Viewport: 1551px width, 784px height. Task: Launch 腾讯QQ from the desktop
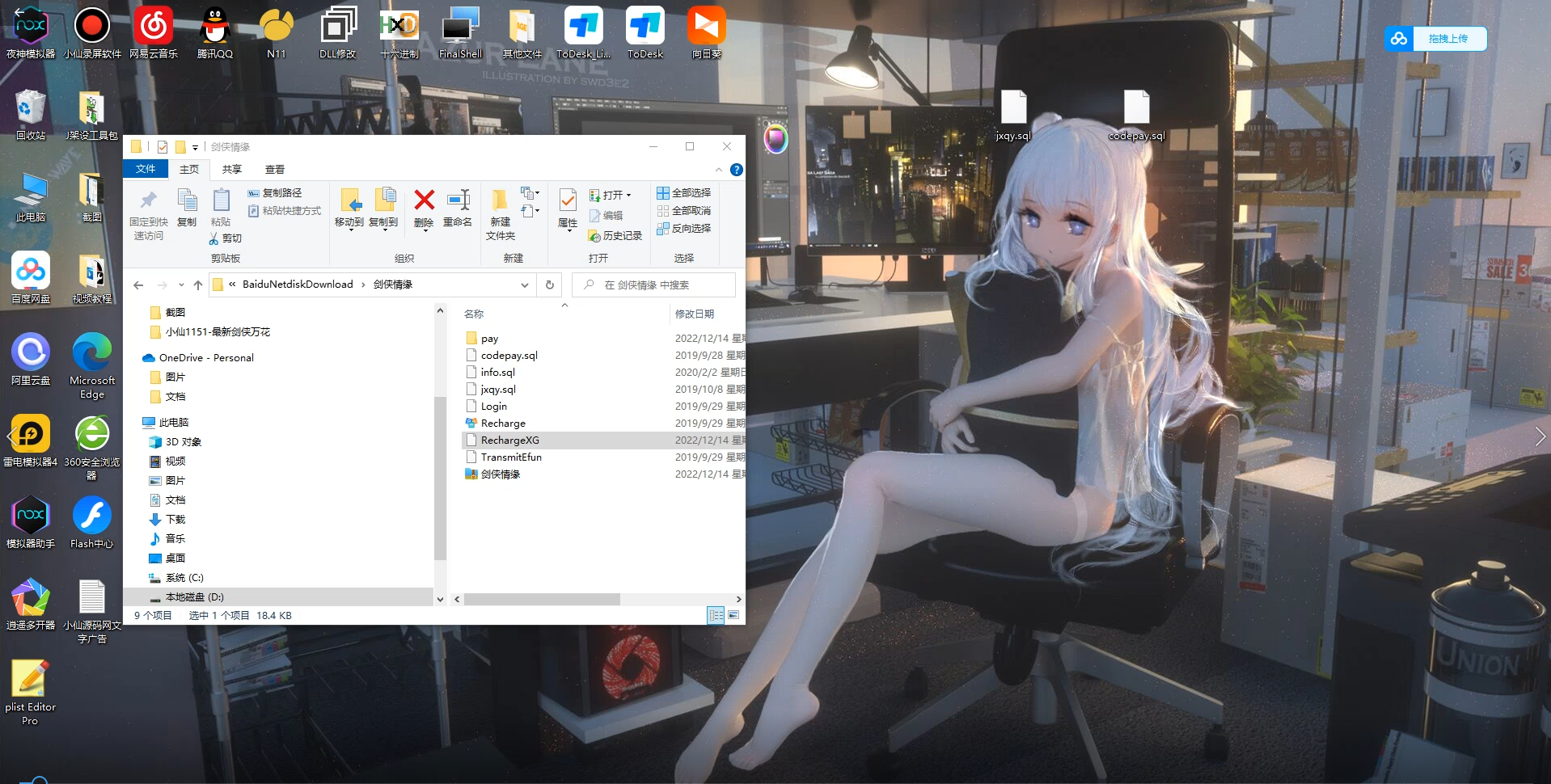215,32
